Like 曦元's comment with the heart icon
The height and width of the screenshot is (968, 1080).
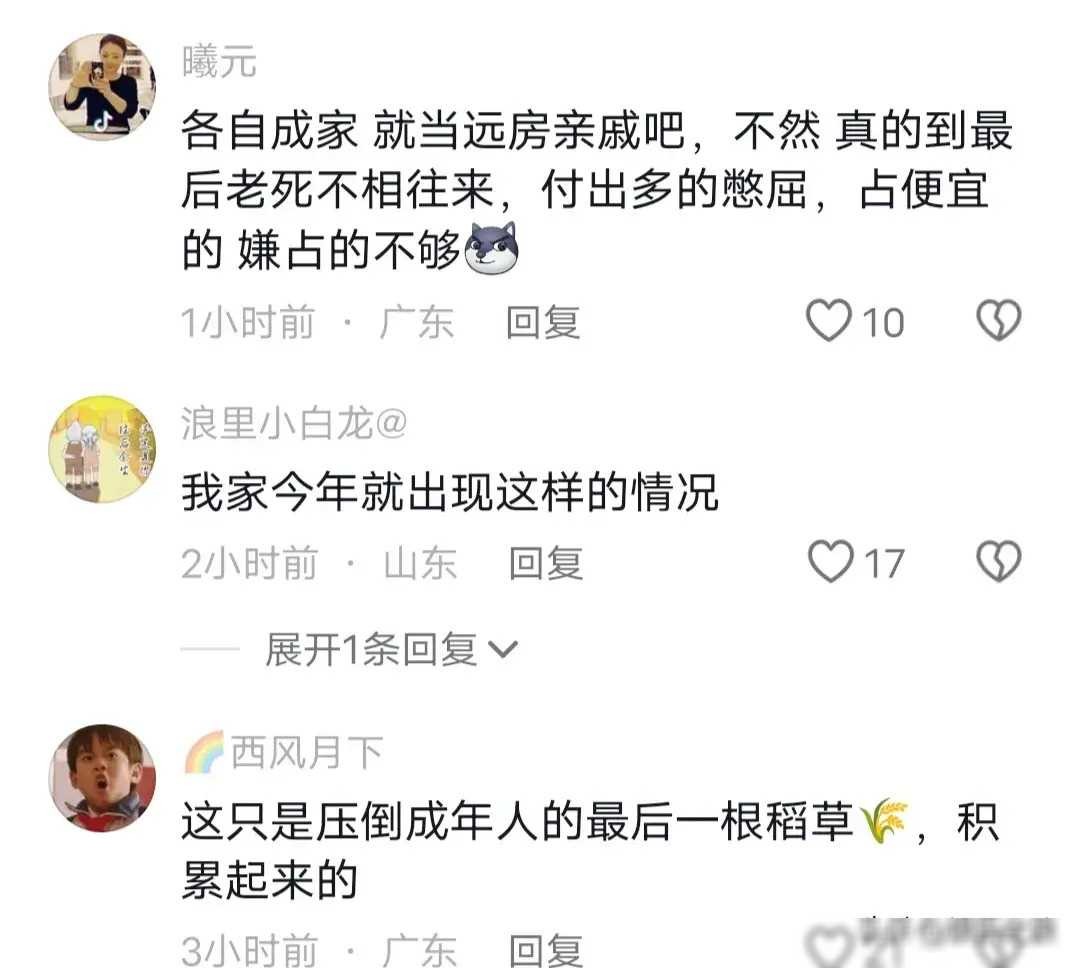[829, 320]
